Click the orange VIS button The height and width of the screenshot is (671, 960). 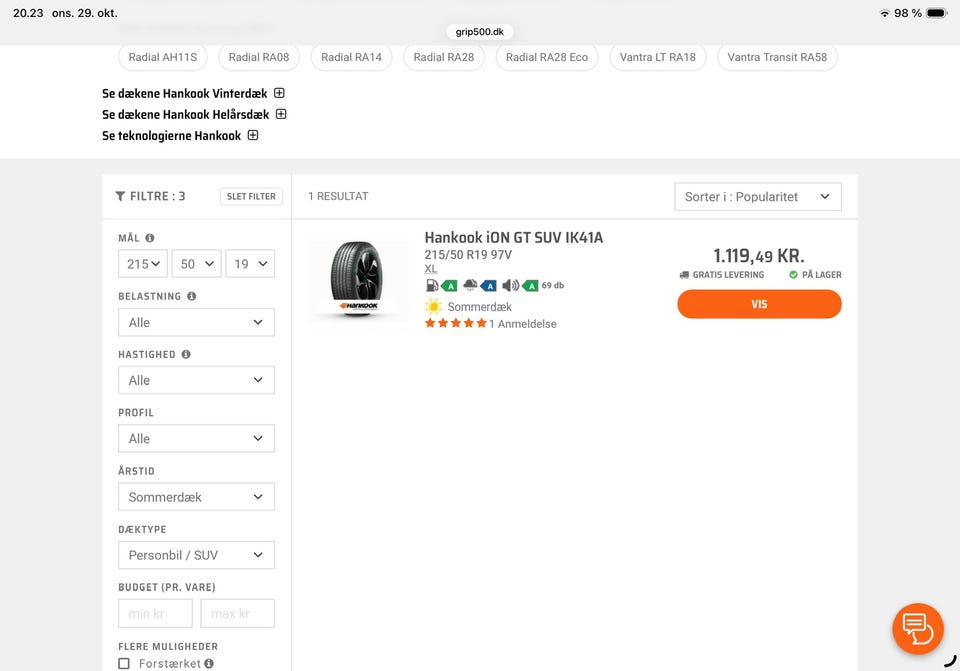tap(759, 304)
